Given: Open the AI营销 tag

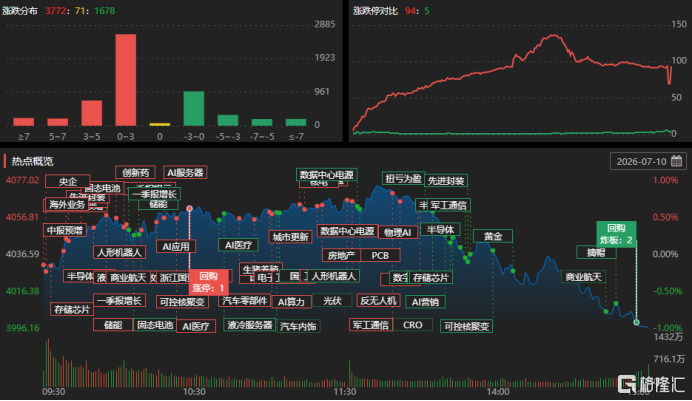Looking at the screenshot, I should pos(425,302).
